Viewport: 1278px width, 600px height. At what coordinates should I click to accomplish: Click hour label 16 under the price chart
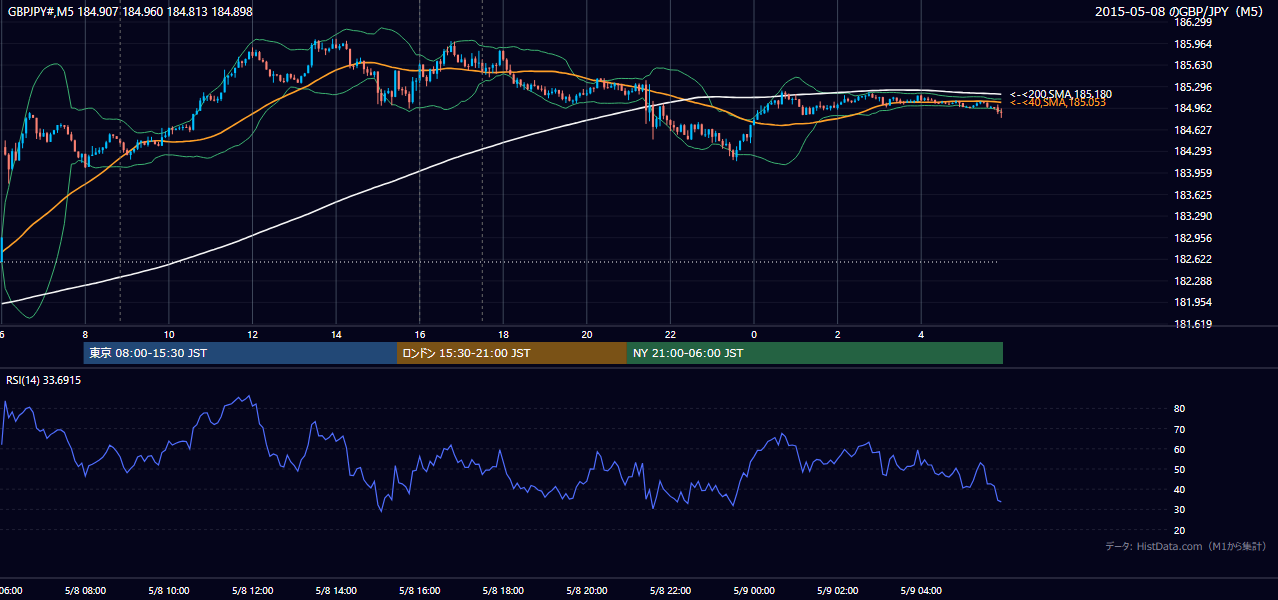[x=420, y=334]
